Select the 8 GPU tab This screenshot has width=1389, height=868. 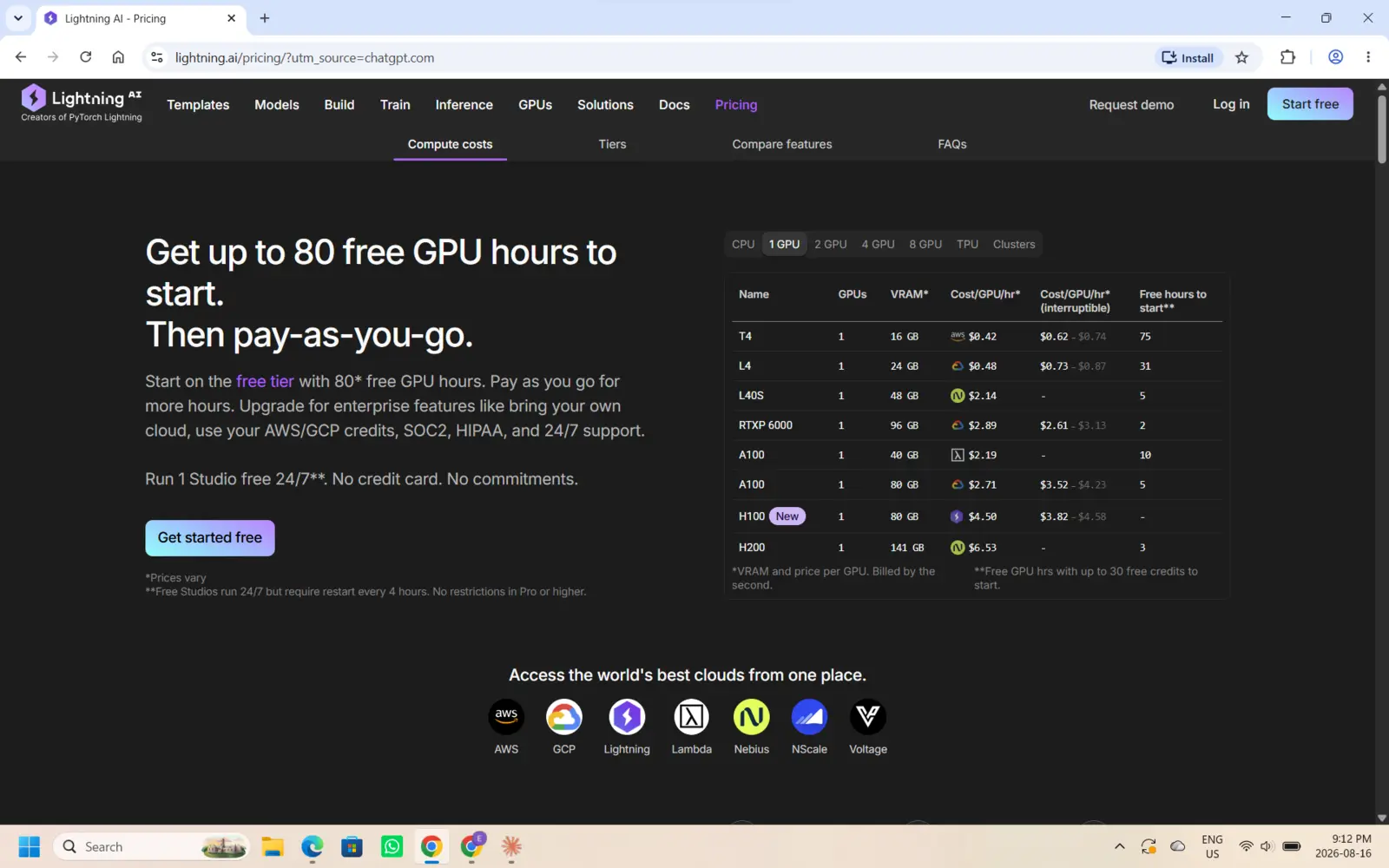[925, 245]
